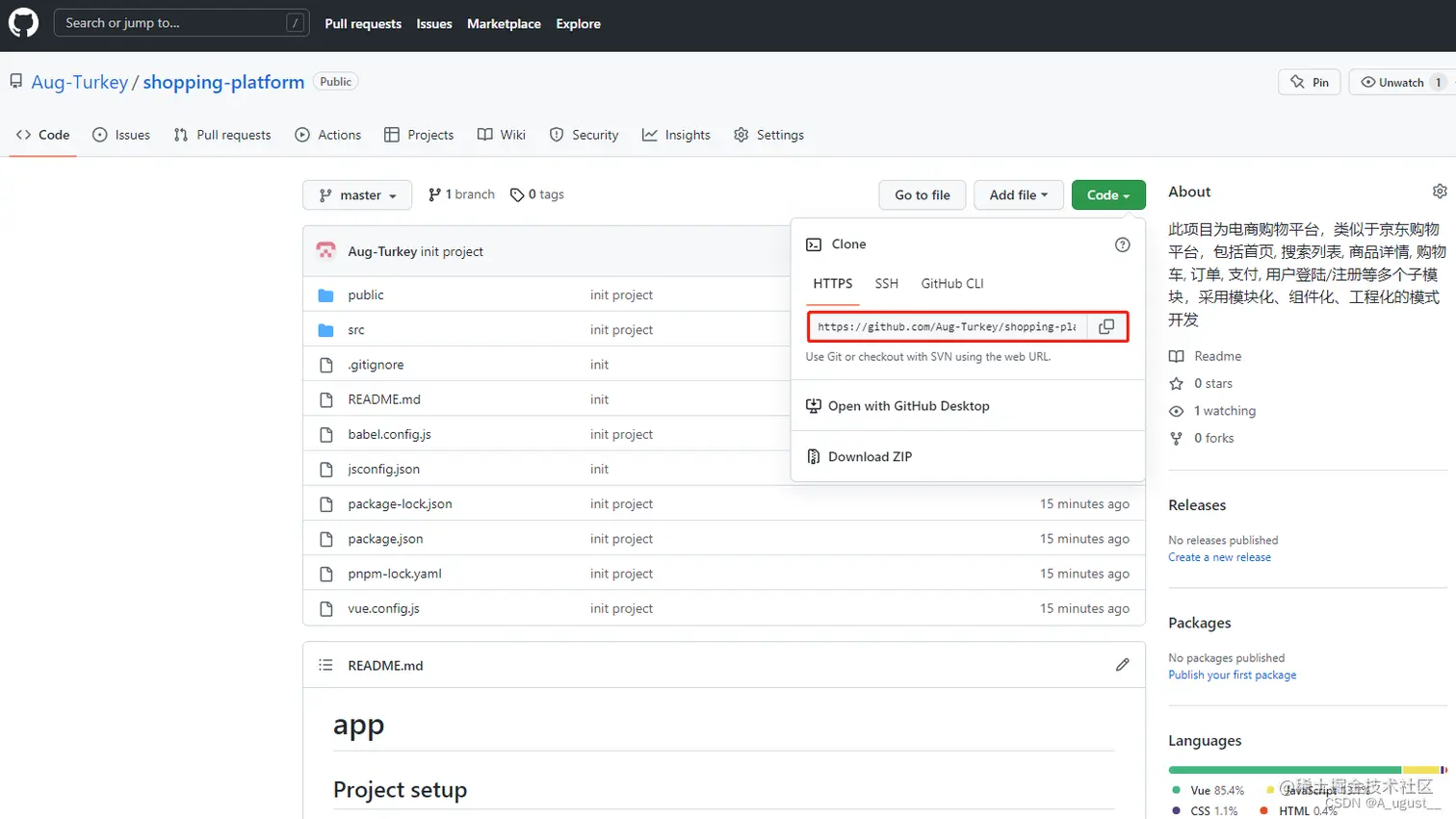Image resolution: width=1456 pixels, height=819 pixels.
Task: Click the languages breakdown bar
Action: (1308, 770)
